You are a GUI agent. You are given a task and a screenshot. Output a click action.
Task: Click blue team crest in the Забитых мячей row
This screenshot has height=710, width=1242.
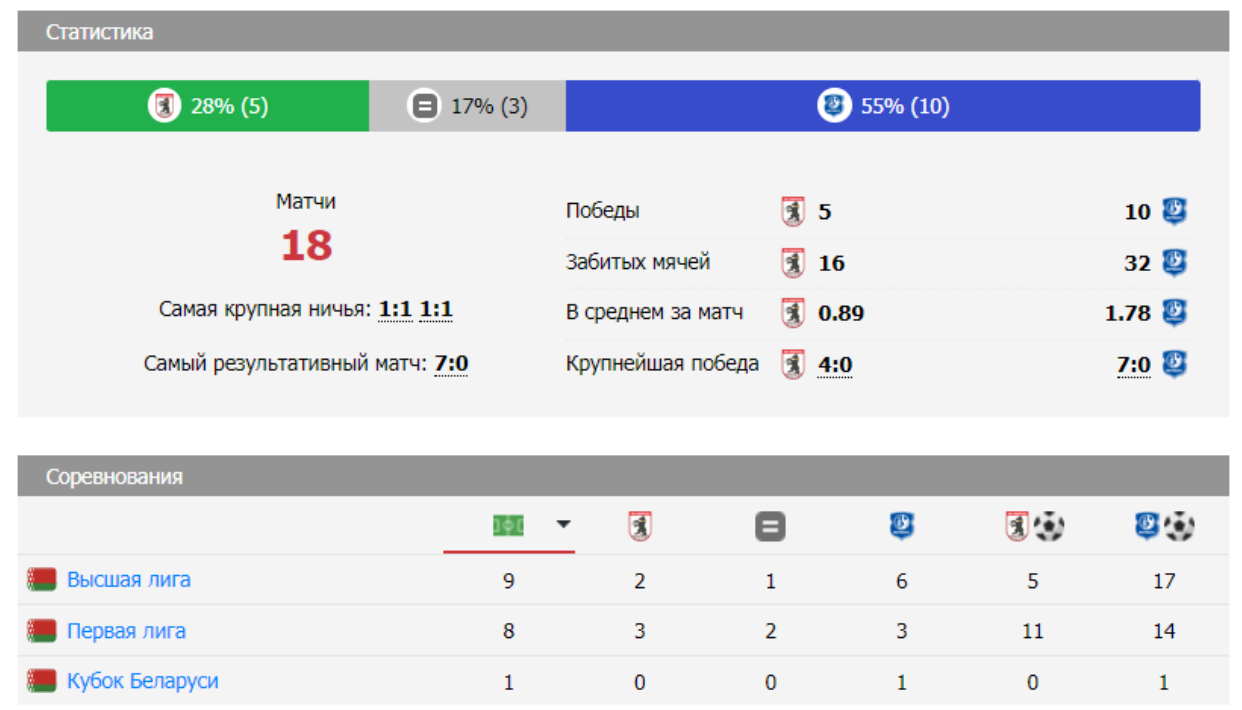tap(1174, 263)
